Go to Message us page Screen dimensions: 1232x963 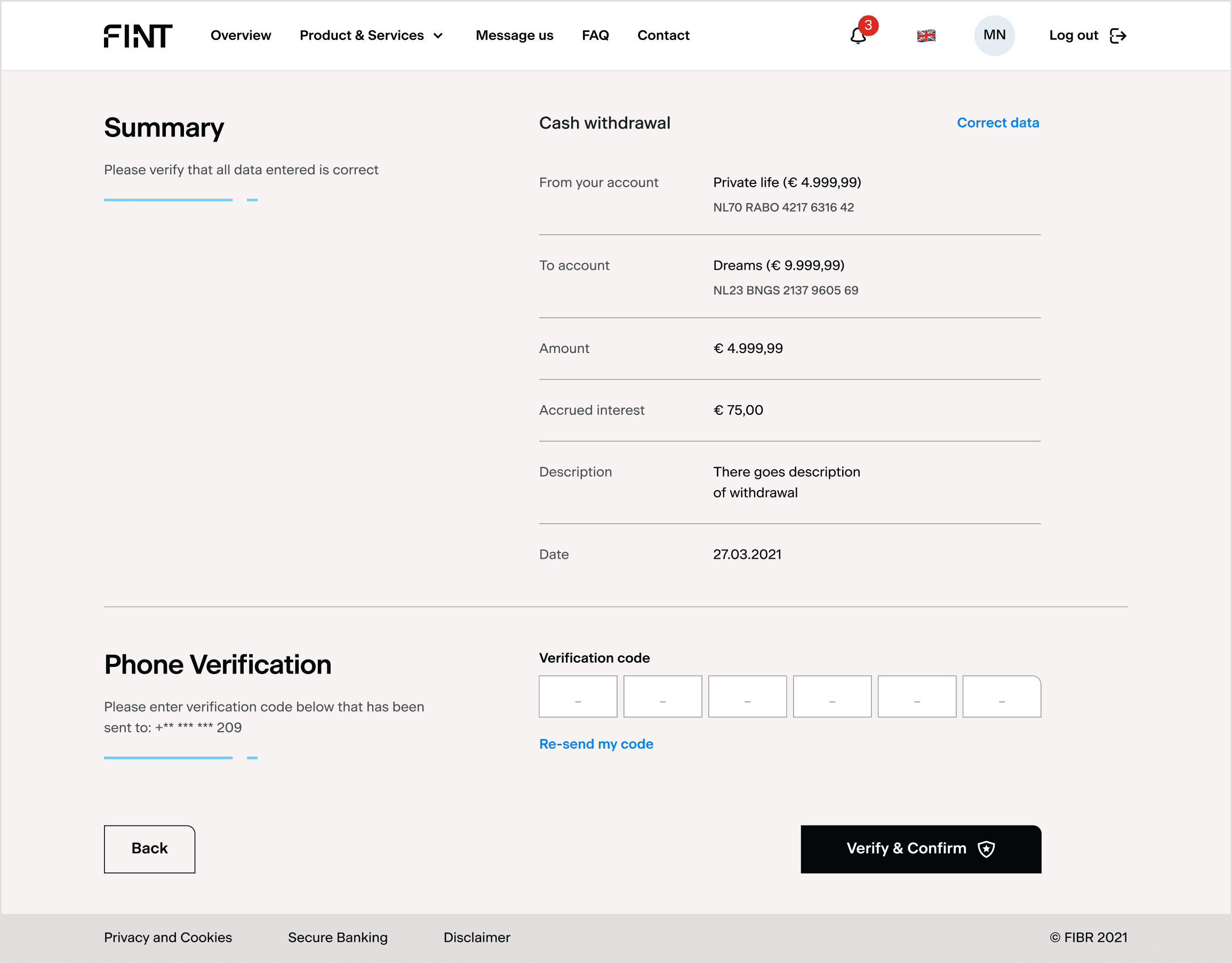(x=514, y=36)
